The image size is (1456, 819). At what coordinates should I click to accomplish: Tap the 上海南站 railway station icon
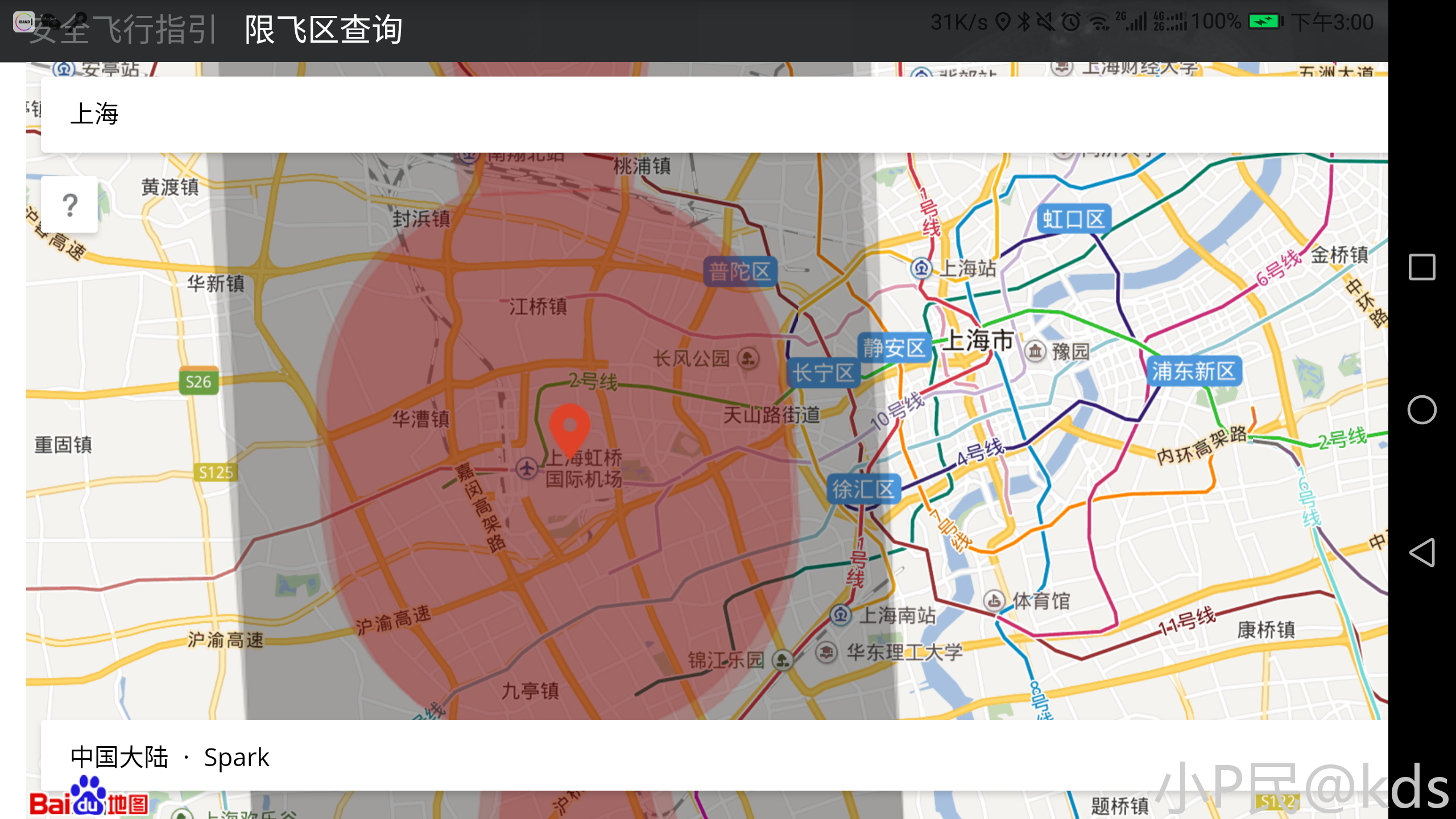pos(840,615)
